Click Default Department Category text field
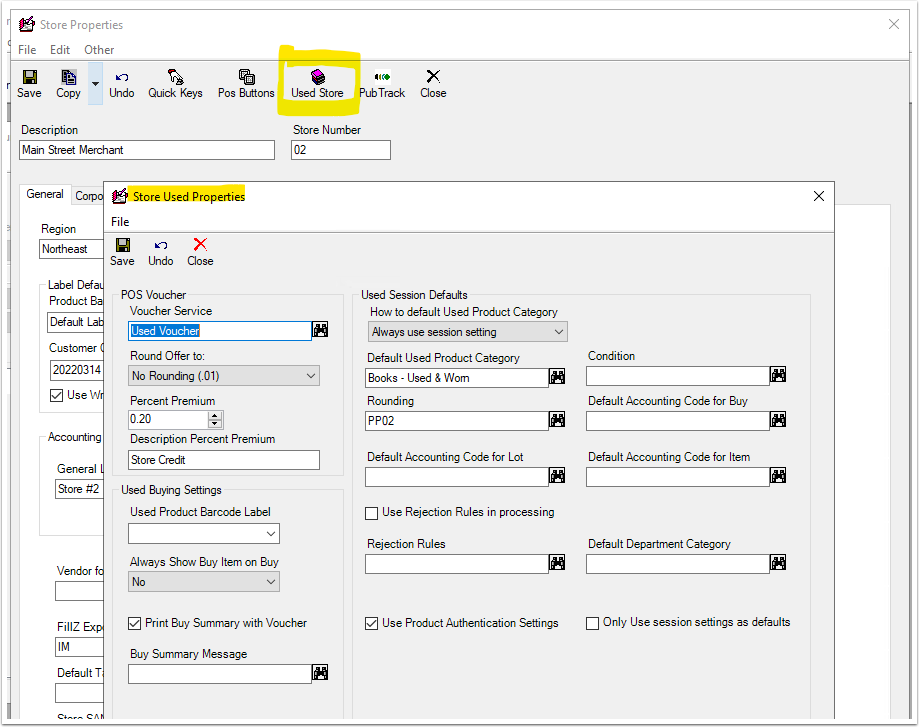 pos(678,564)
